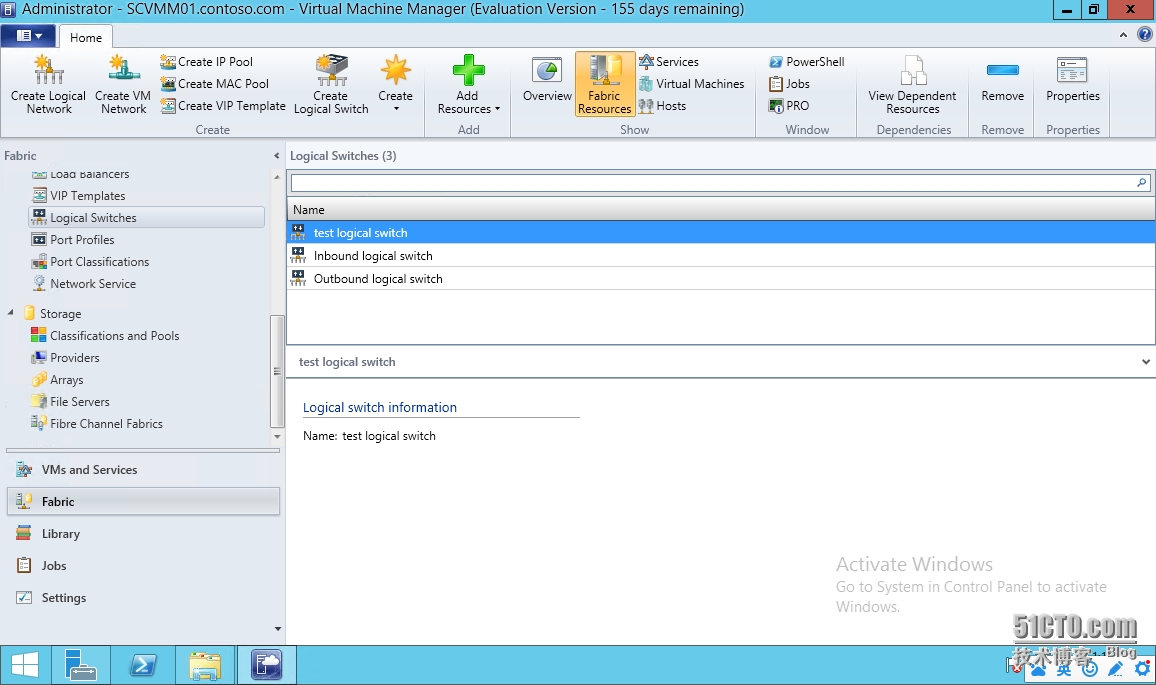Screen dimensions: 1156x685
Task: Open Add Resources dropdown
Action: [x=468, y=84]
